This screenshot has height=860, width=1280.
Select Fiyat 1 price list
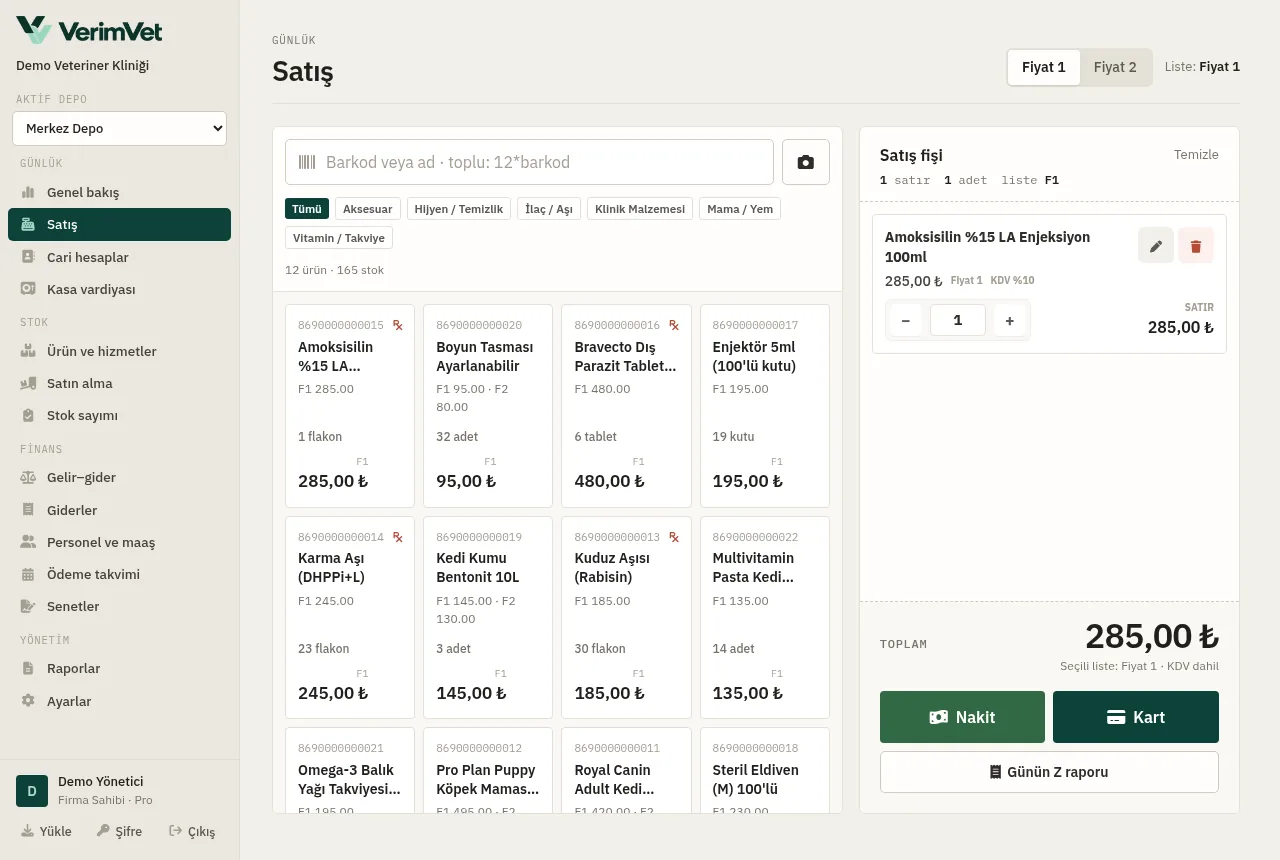[x=1044, y=67]
